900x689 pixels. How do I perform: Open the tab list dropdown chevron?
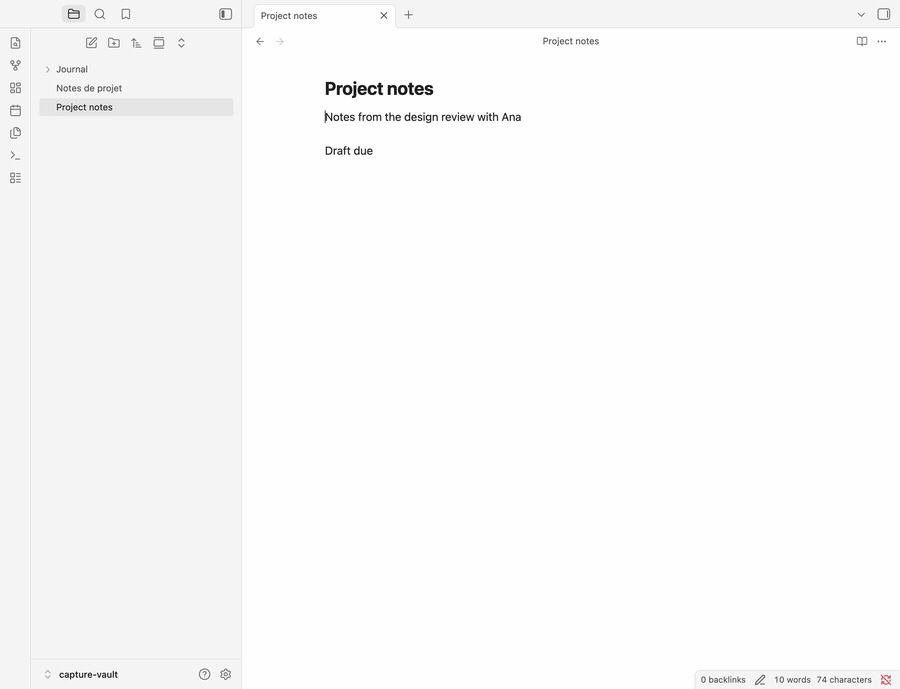pyautogui.click(x=861, y=15)
